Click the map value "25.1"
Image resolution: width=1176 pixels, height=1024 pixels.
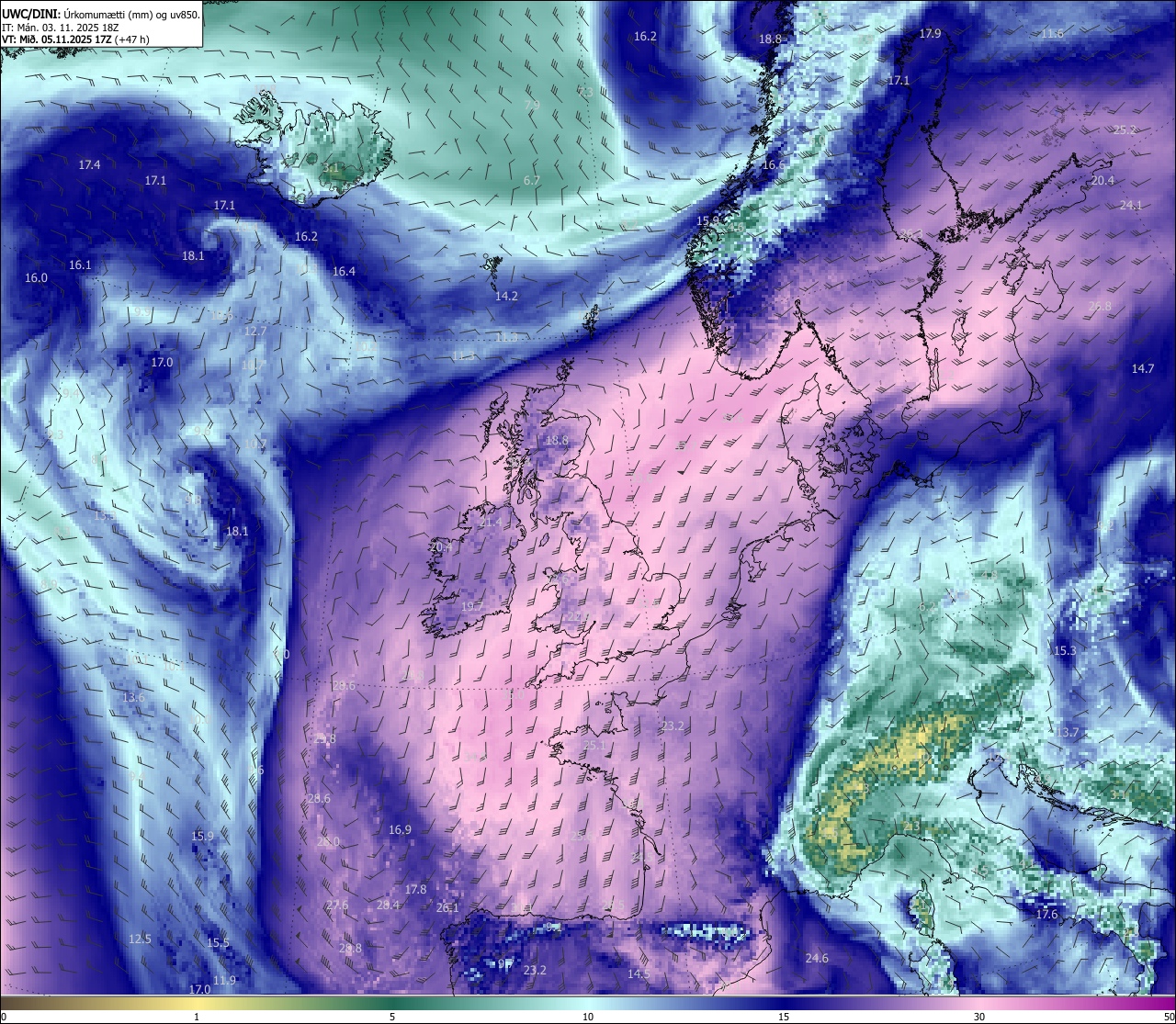594,746
